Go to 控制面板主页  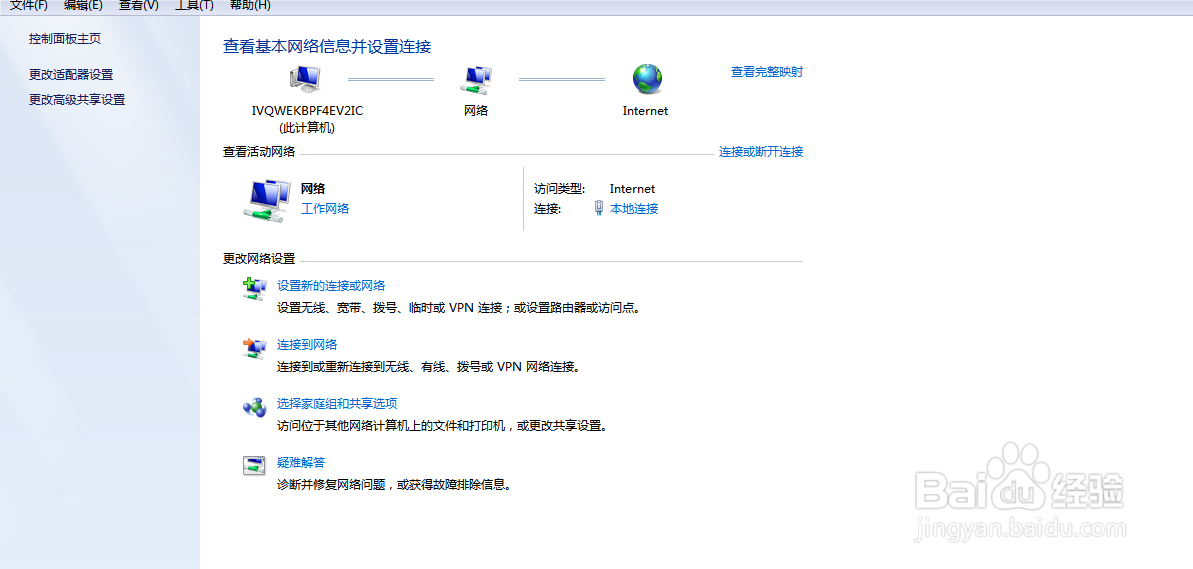65,39
